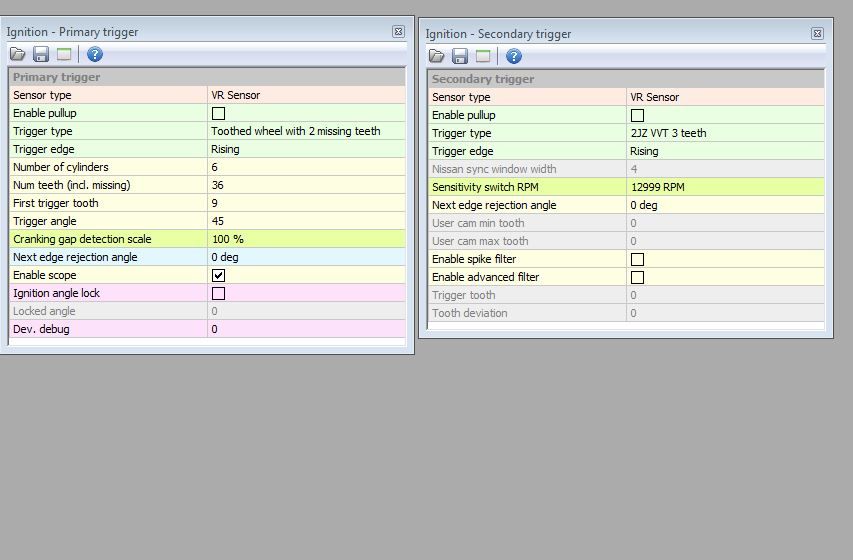The image size is (853, 560).
Task: Click open file icon in Secondary trigger toolbar
Action: coord(437,56)
